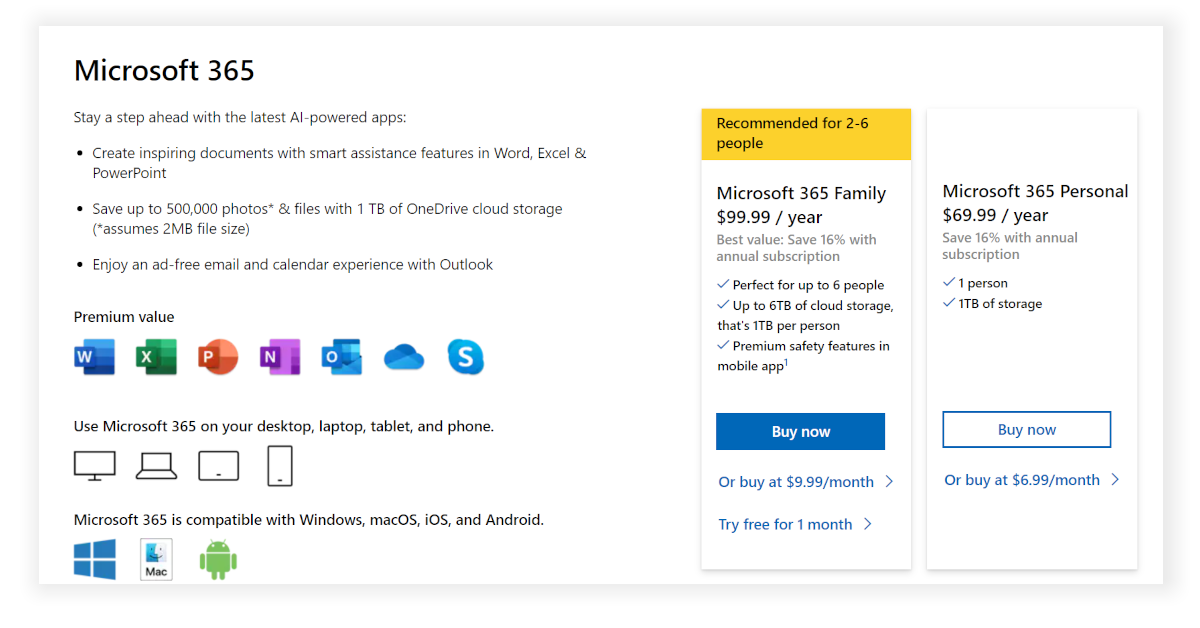Click the Recommended for 2-6 people banner
Screen dimensions: 1200x628
click(x=806, y=134)
